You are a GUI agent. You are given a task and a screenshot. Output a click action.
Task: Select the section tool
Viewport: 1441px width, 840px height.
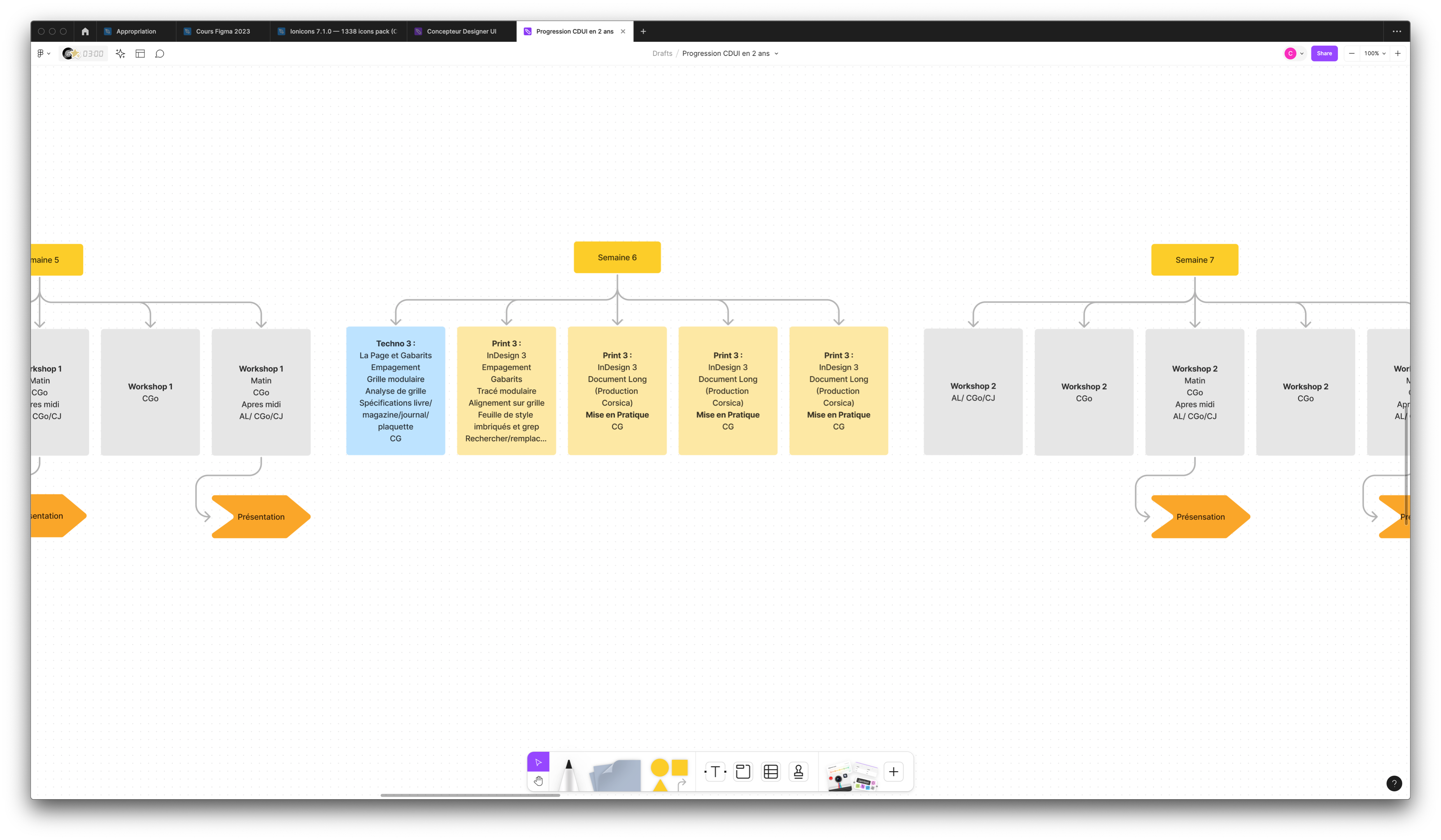743,772
